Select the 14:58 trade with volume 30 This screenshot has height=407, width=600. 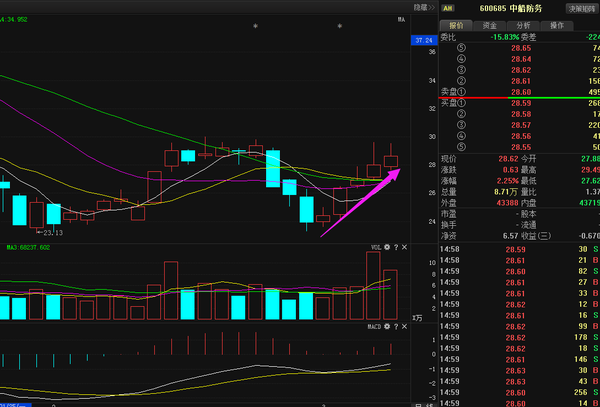[x=519, y=249]
